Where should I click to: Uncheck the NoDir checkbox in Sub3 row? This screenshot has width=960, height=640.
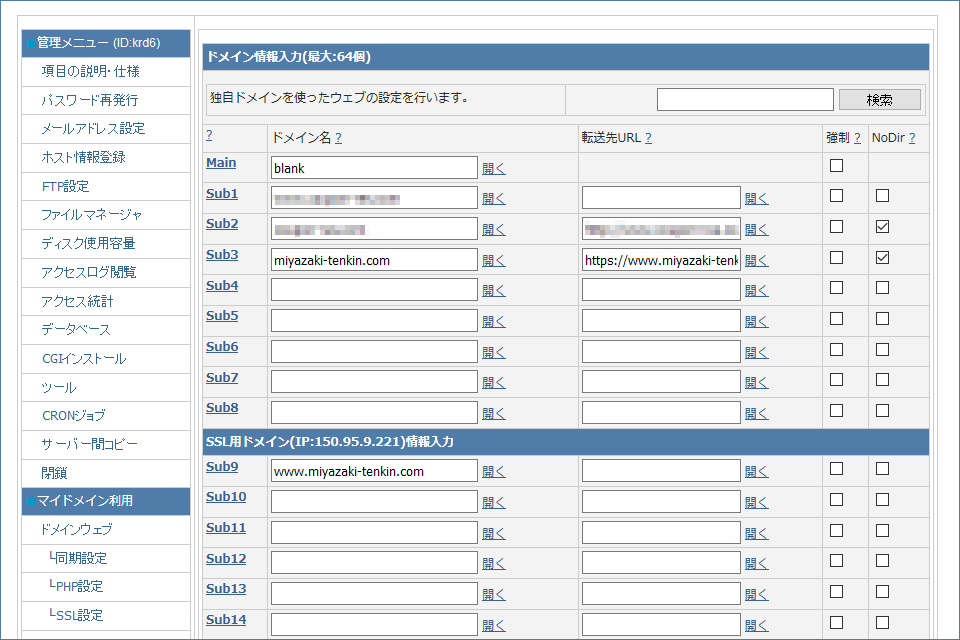pyautogui.click(x=882, y=257)
